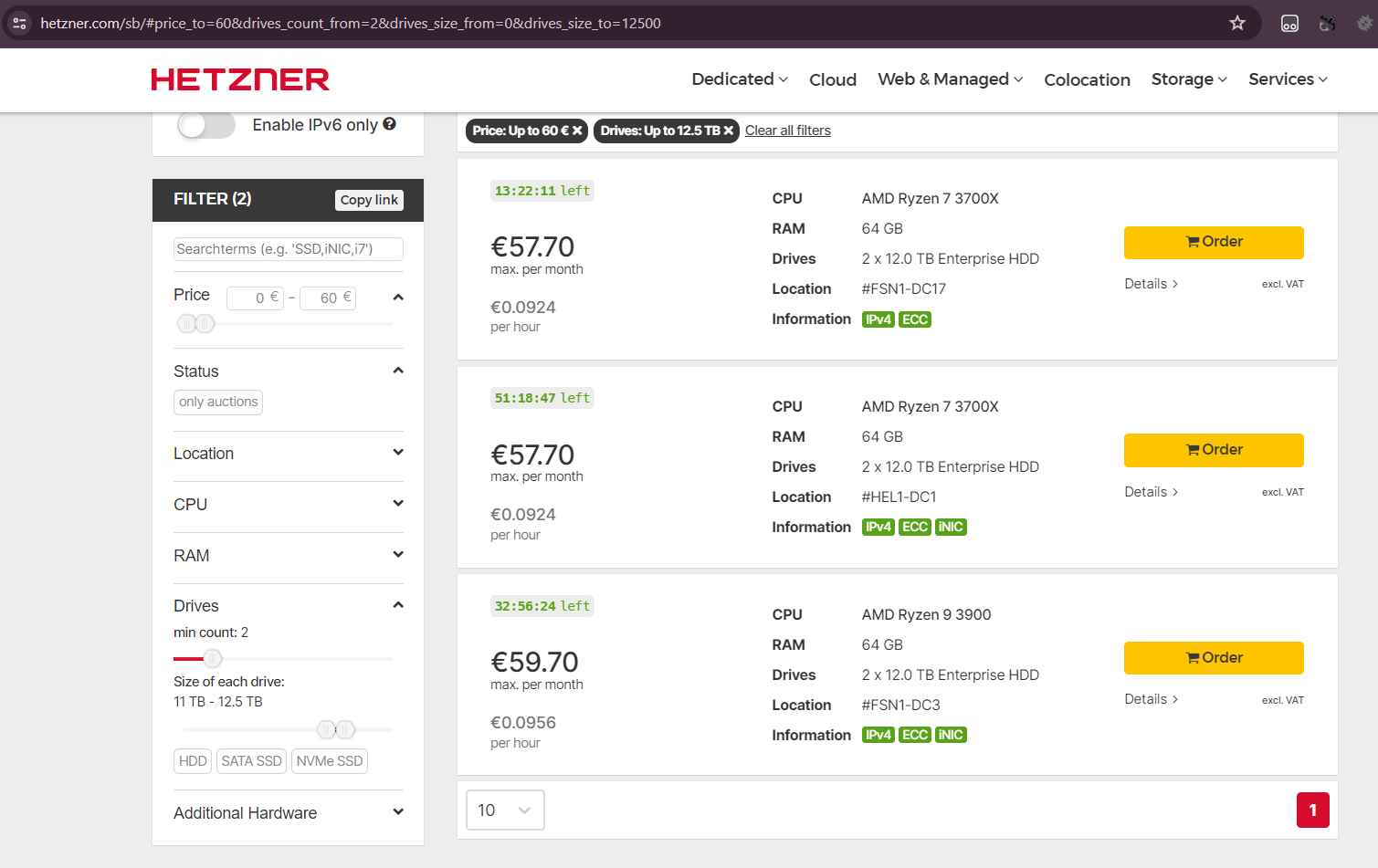Image resolution: width=1378 pixels, height=868 pixels.
Task: Open the Storage menu
Action: (1189, 79)
